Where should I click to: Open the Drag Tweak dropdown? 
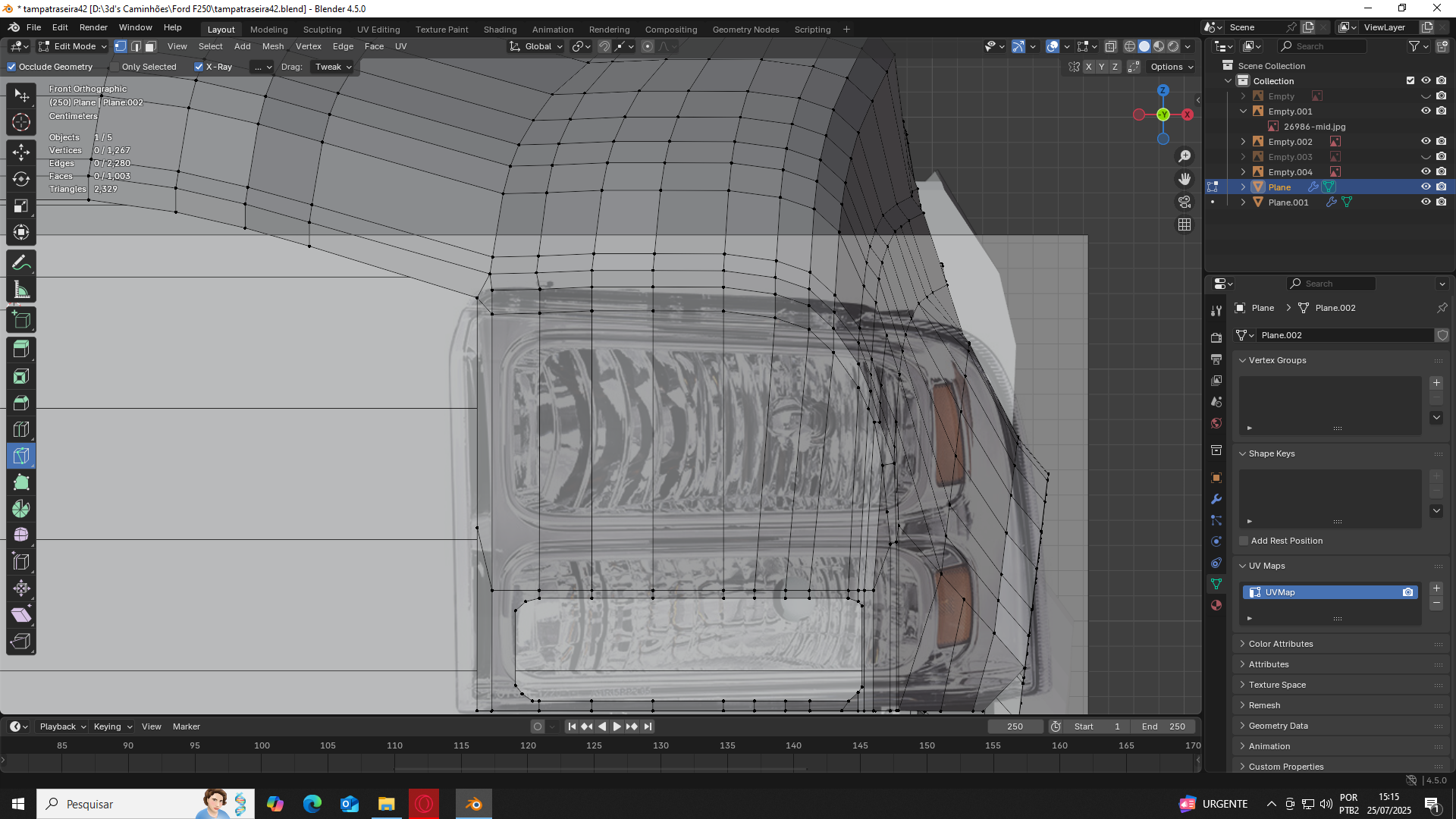pos(333,67)
